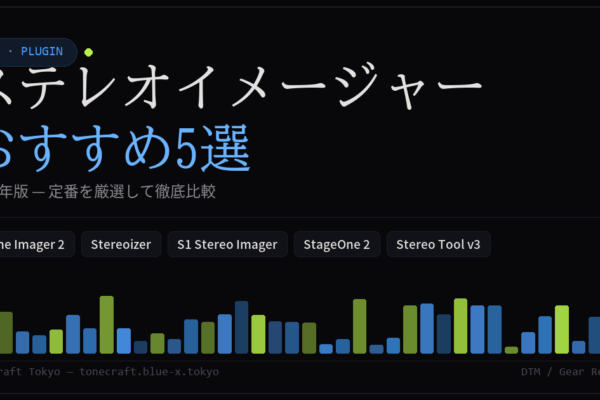Select the Stereo Tool v3 chip

tap(438, 244)
